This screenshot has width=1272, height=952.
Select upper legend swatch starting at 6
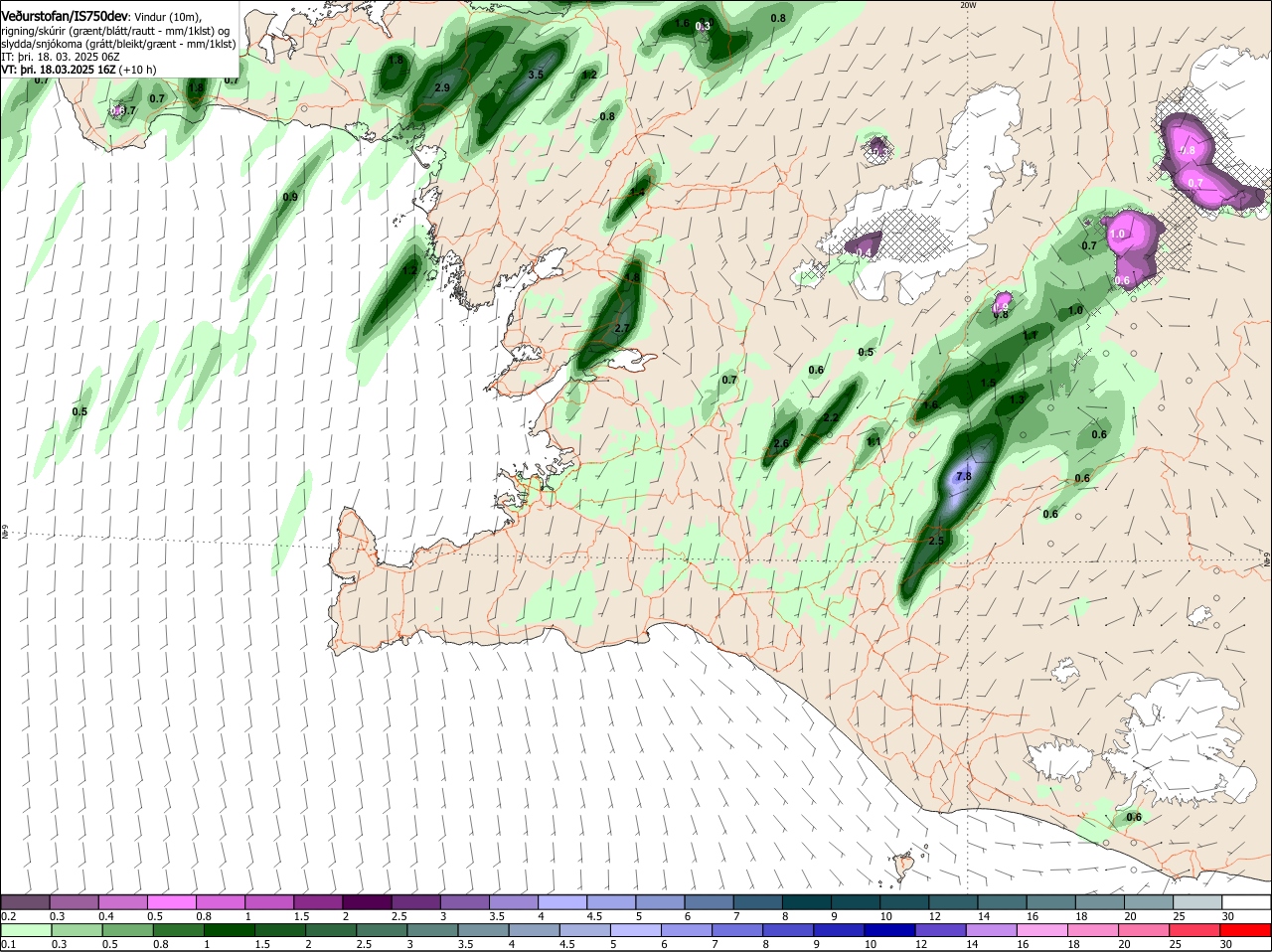pyautogui.click(x=709, y=902)
